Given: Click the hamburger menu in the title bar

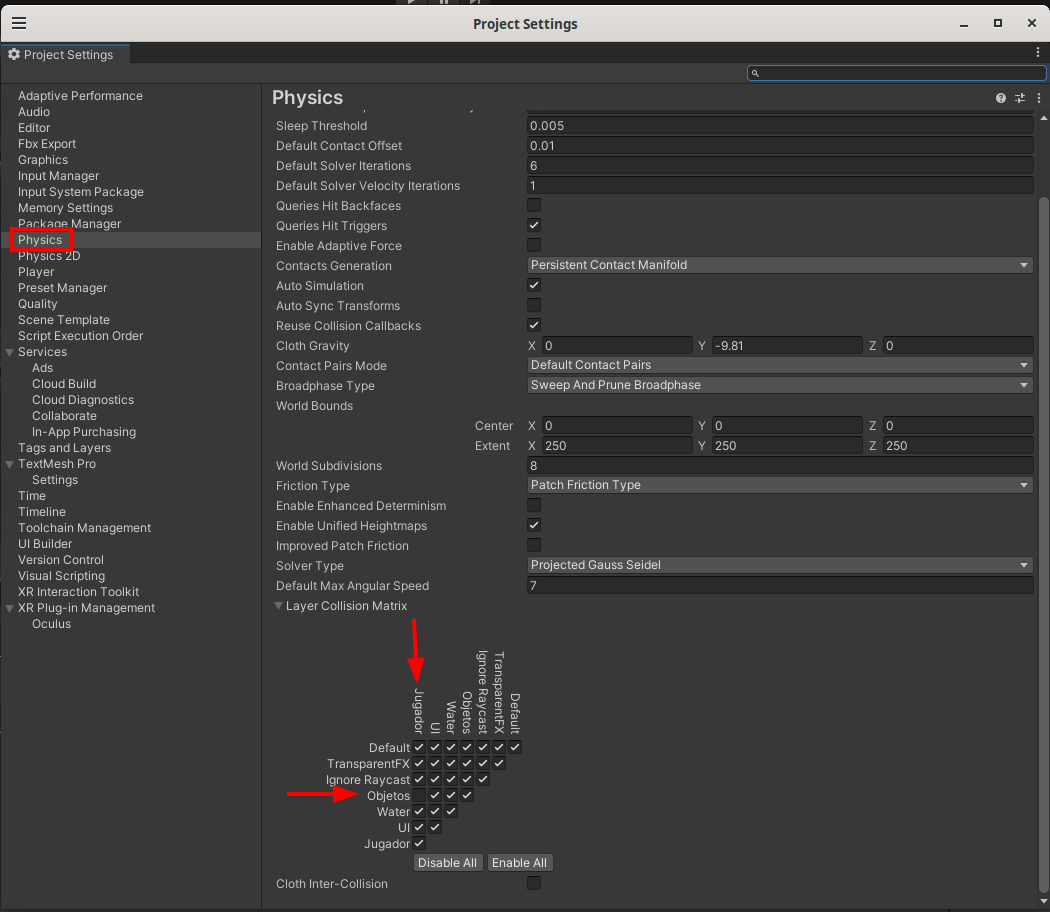Looking at the screenshot, I should [x=19, y=23].
